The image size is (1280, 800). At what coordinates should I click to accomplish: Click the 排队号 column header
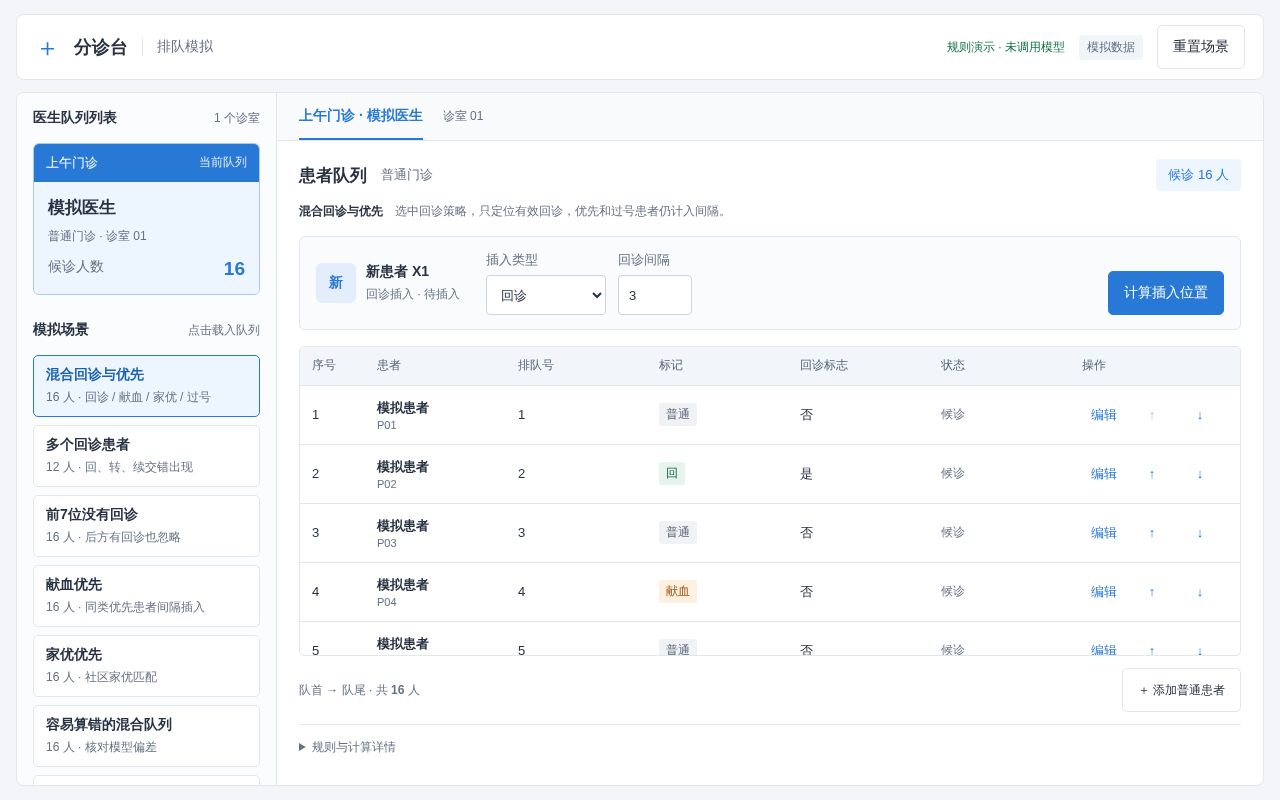coord(536,366)
